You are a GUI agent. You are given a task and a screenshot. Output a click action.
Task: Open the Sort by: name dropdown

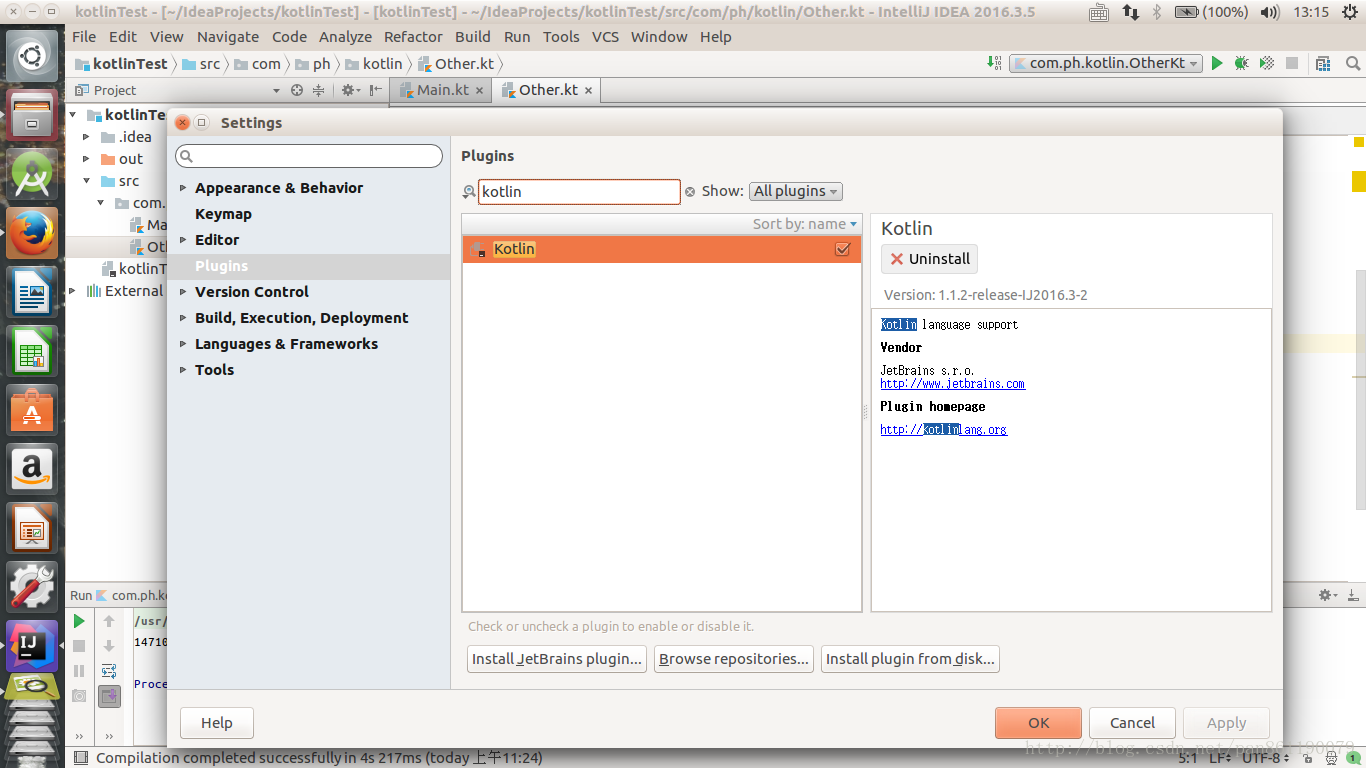point(805,224)
